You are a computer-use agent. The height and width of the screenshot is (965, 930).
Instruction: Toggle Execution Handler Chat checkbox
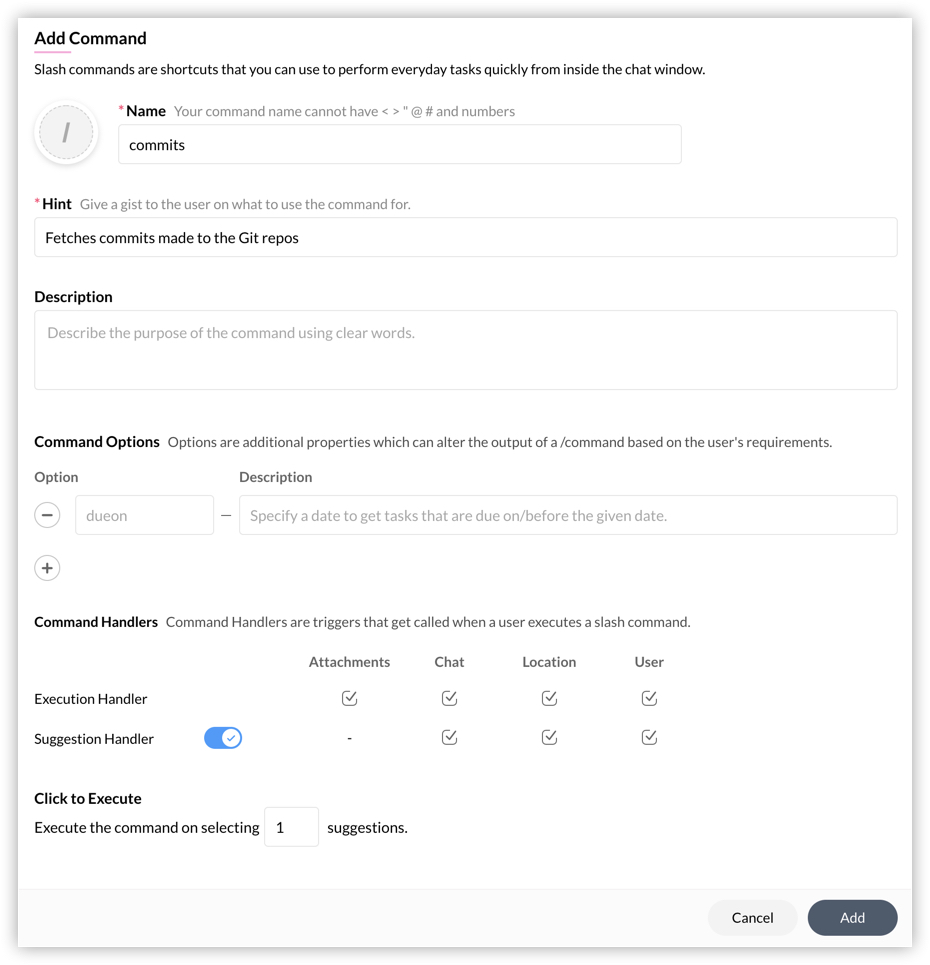(449, 698)
